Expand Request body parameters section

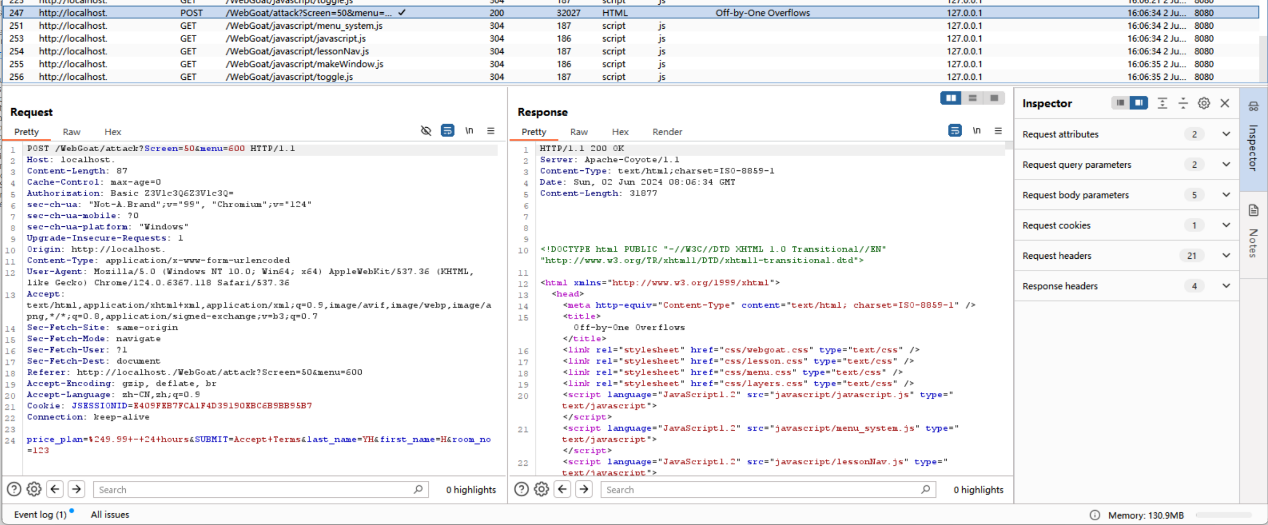pos(1227,195)
